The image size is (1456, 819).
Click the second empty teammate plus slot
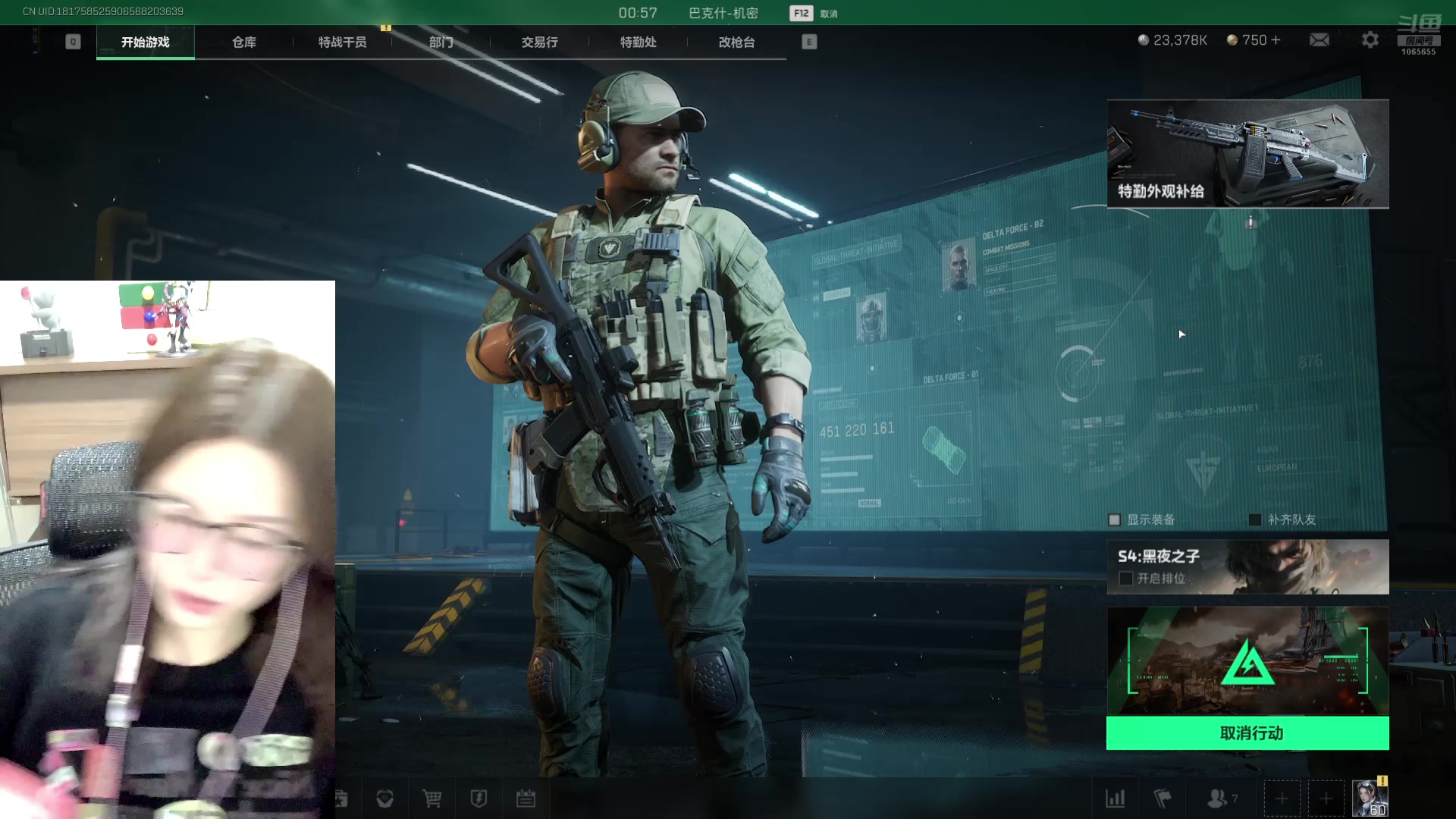click(x=1326, y=799)
